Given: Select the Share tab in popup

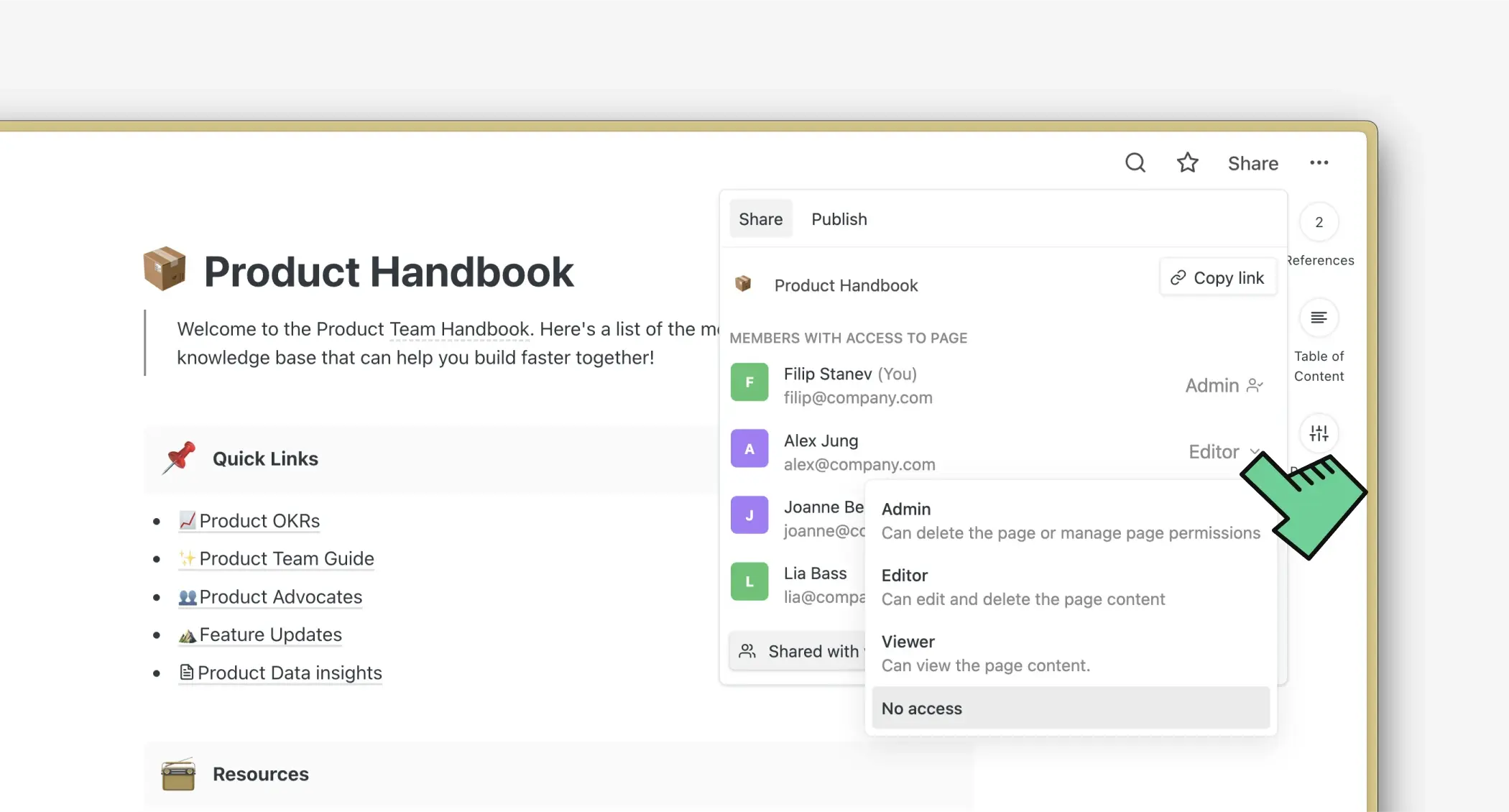Looking at the screenshot, I should pyautogui.click(x=760, y=219).
